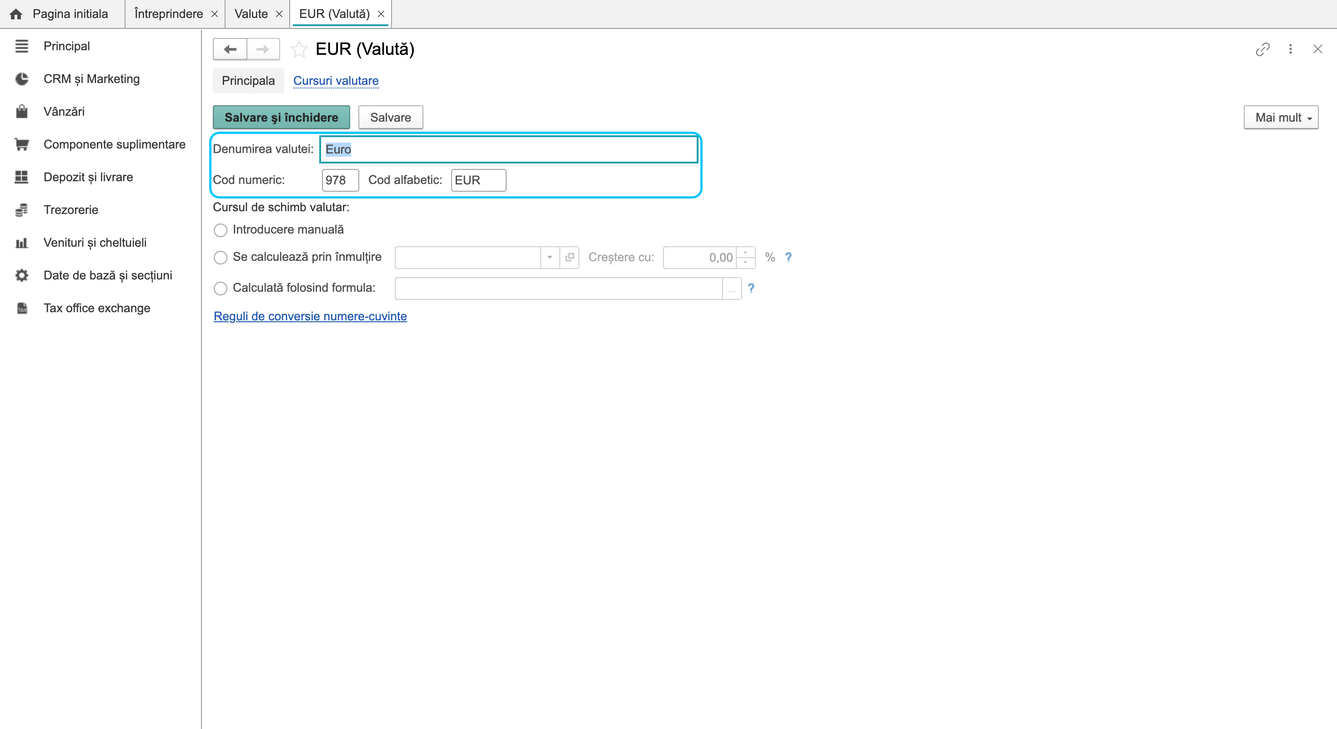This screenshot has width=1337, height=729.
Task: Open CRM și Marketing pie chart icon
Action: (21, 79)
